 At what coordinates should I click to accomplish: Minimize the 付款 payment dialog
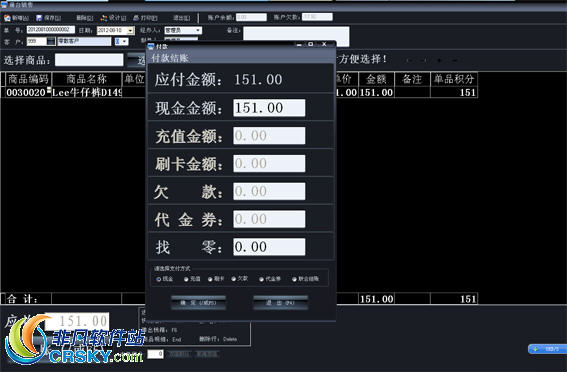(x=299, y=44)
